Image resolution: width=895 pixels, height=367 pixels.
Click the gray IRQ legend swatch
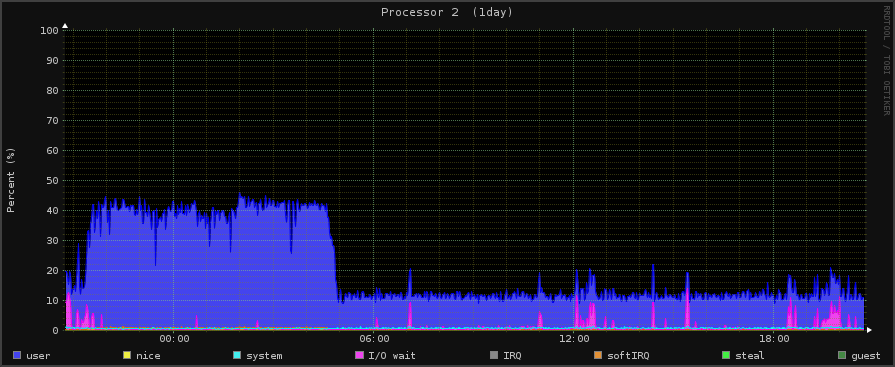pos(494,356)
